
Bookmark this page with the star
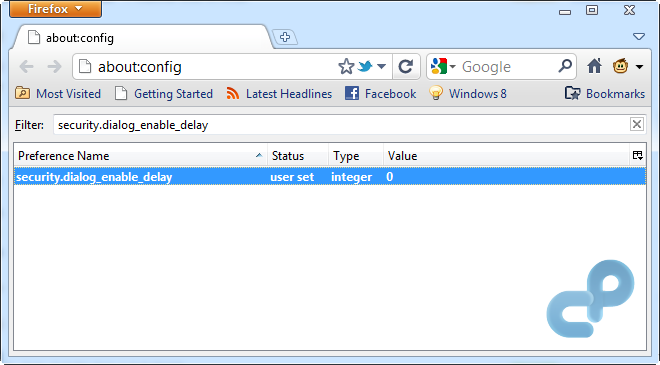[346, 67]
